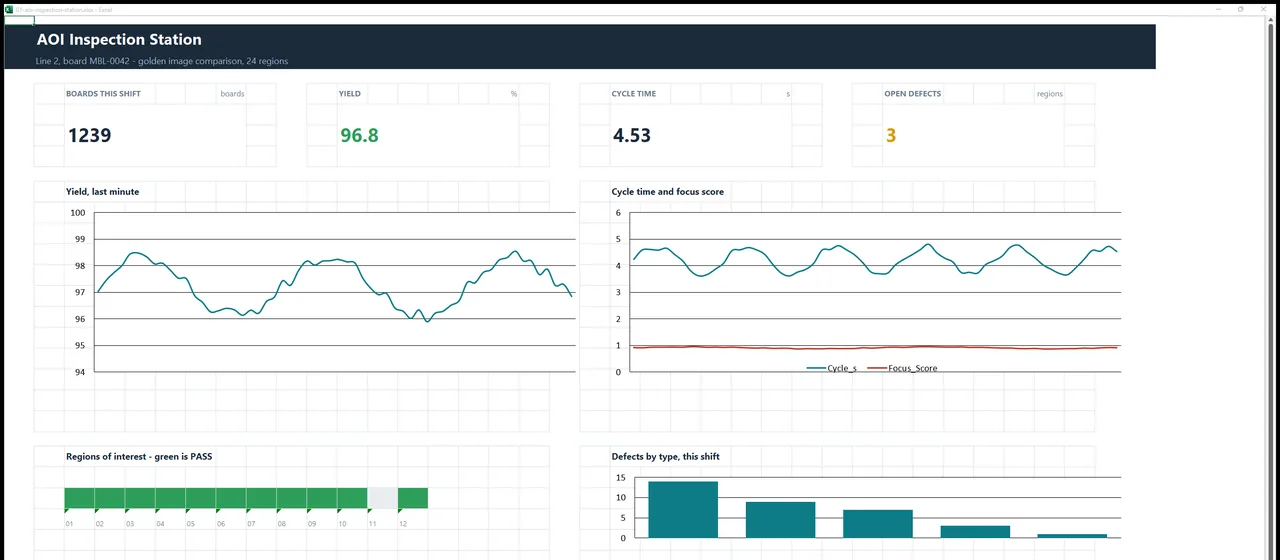Click region number label 02
The width and height of the screenshot is (1280, 560).
[100, 524]
